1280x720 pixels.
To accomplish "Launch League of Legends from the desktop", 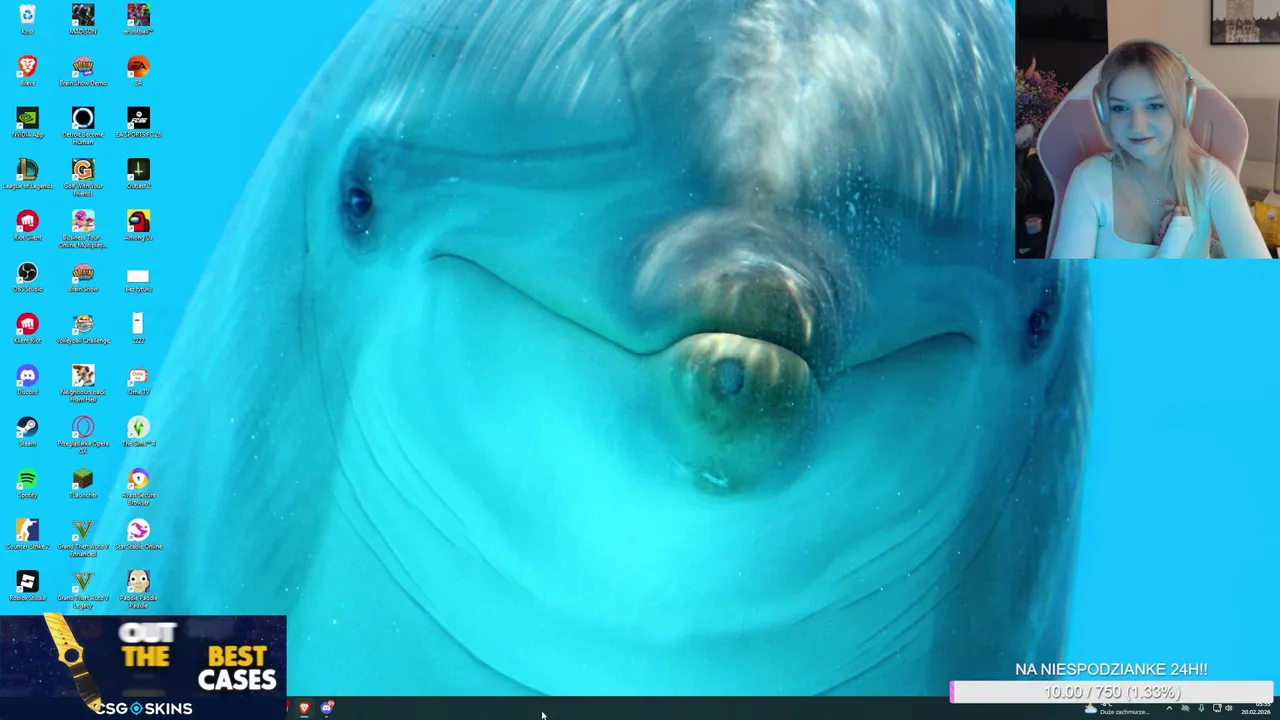I will 27,173.
